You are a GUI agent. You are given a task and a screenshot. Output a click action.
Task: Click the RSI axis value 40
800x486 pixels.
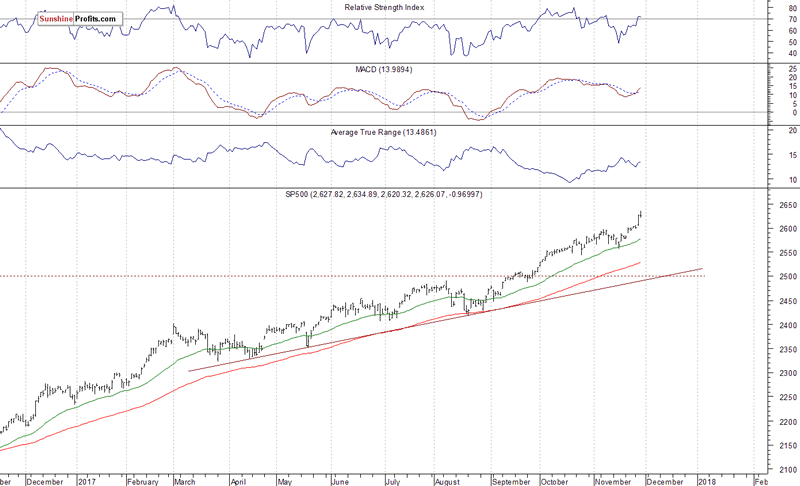[793, 54]
